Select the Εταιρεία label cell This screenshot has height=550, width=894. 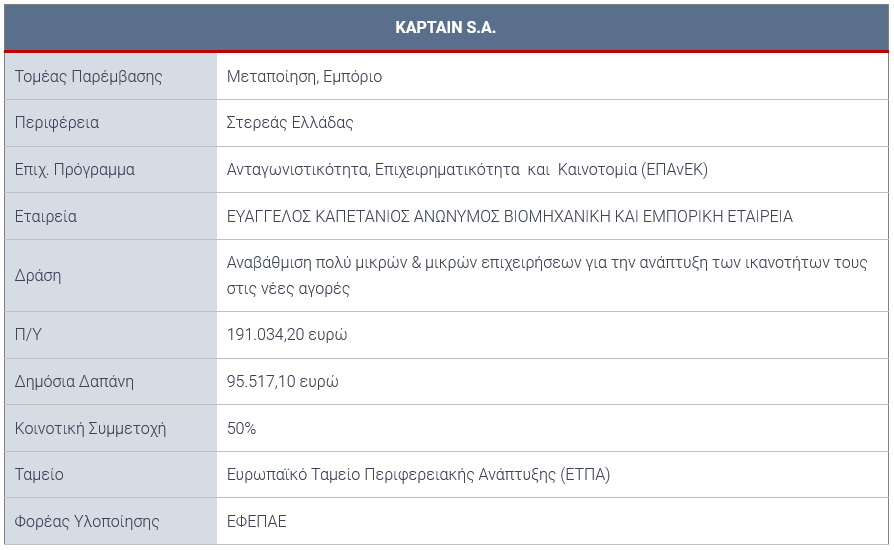tap(111, 217)
